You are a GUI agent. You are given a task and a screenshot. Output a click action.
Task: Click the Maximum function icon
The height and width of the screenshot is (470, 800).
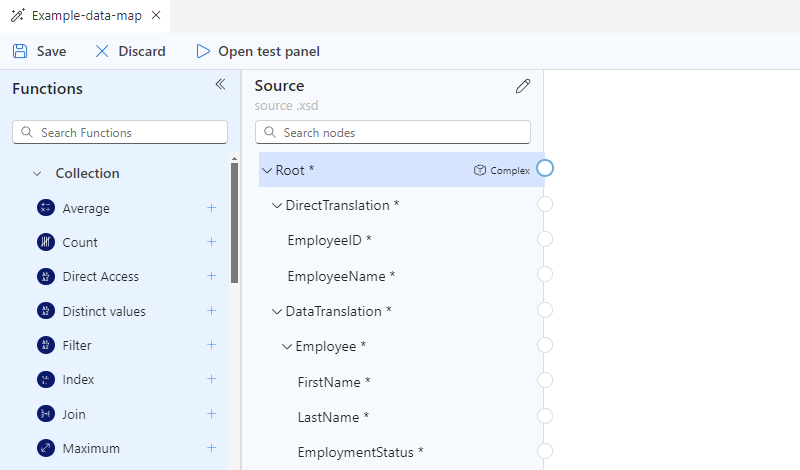point(46,448)
